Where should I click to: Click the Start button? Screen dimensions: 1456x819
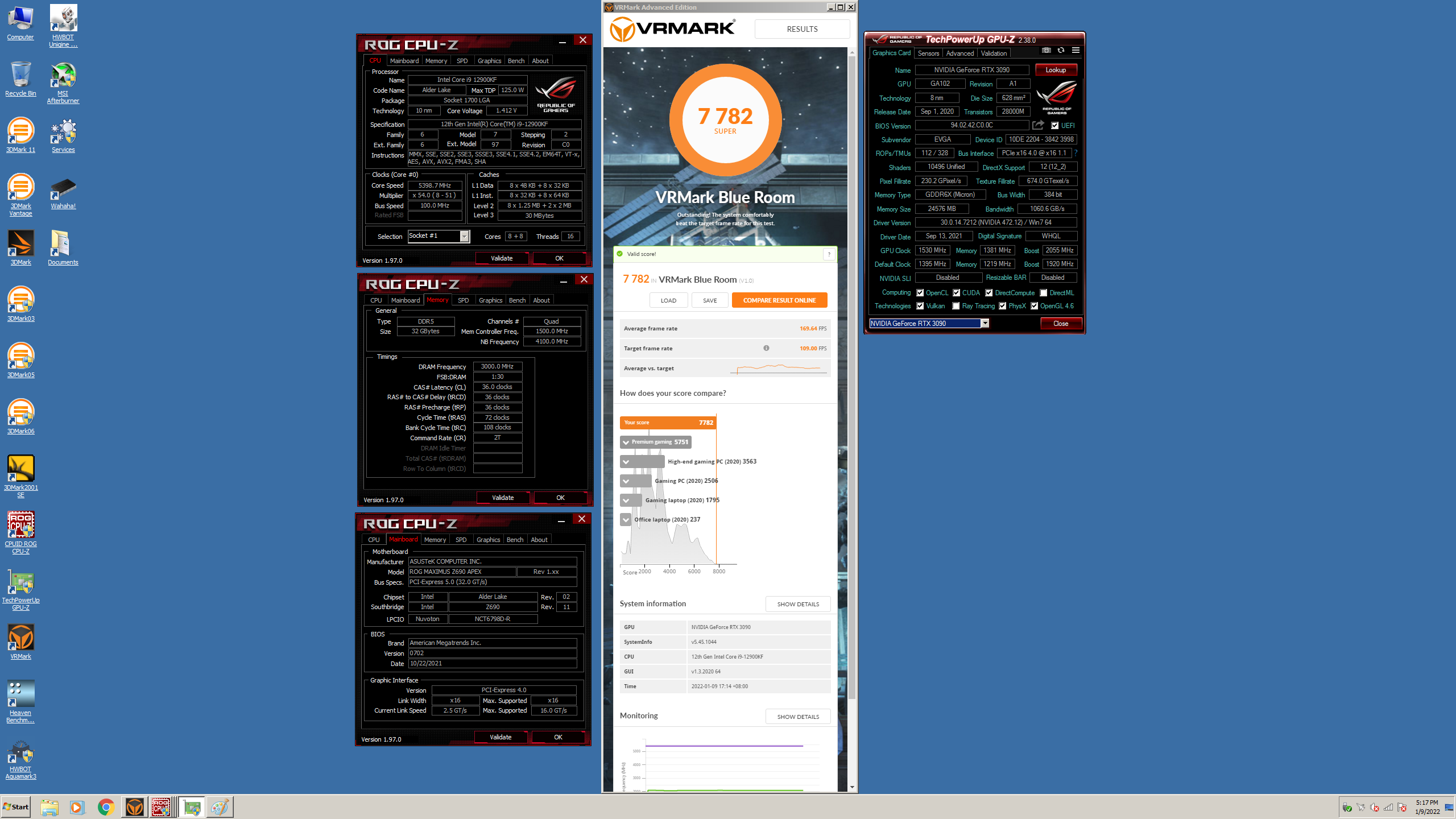coord(16,807)
